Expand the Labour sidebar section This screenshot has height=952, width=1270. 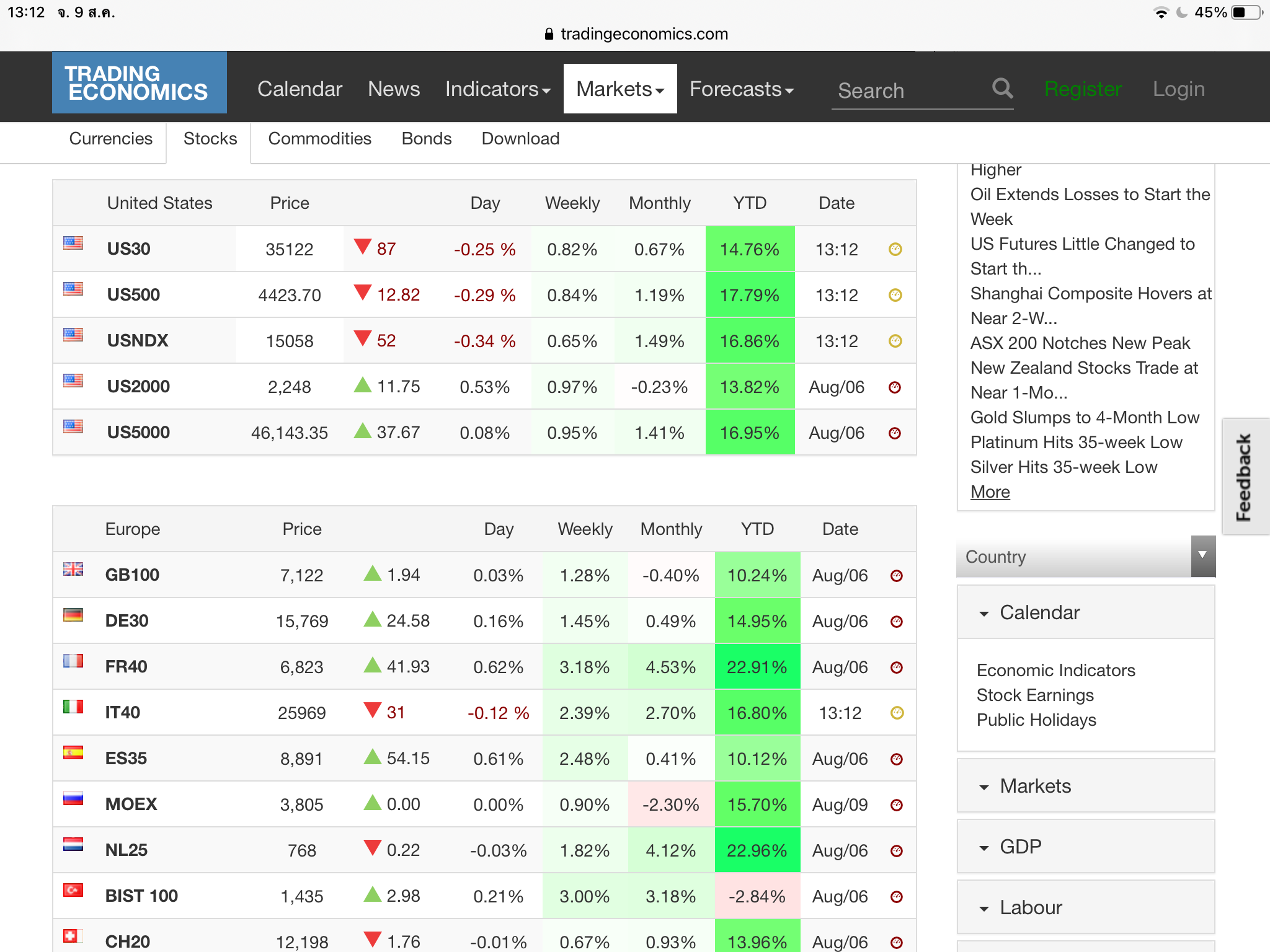pos(1086,907)
